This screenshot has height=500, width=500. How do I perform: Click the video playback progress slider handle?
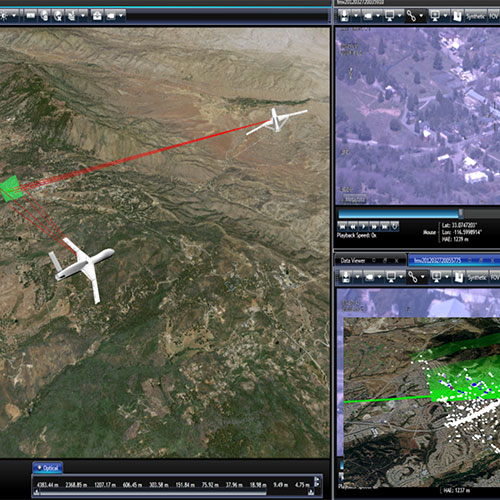pos(461,213)
